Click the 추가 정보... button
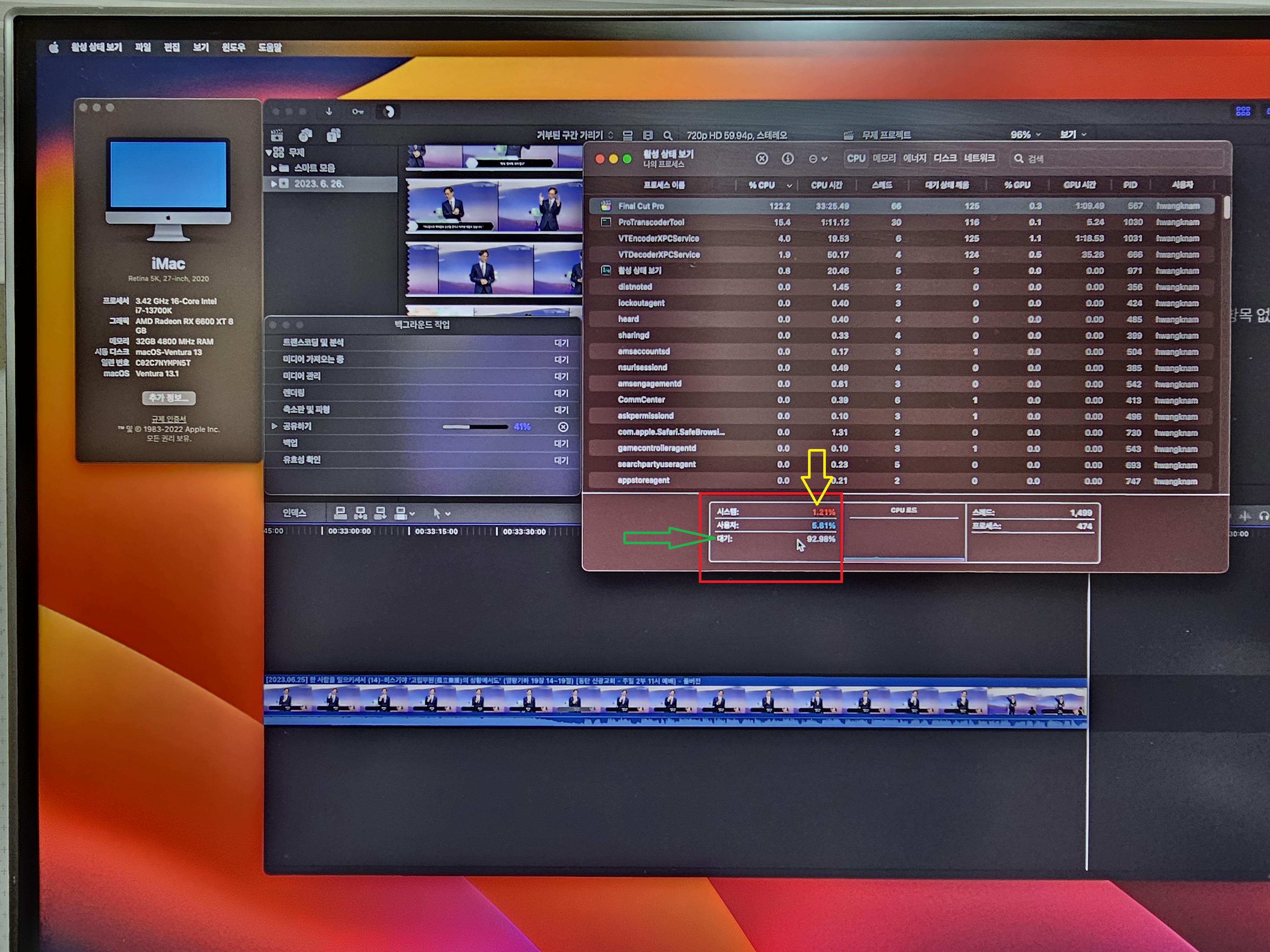The height and width of the screenshot is (952, 1270). pyautogui.click(x=168, y=398)
